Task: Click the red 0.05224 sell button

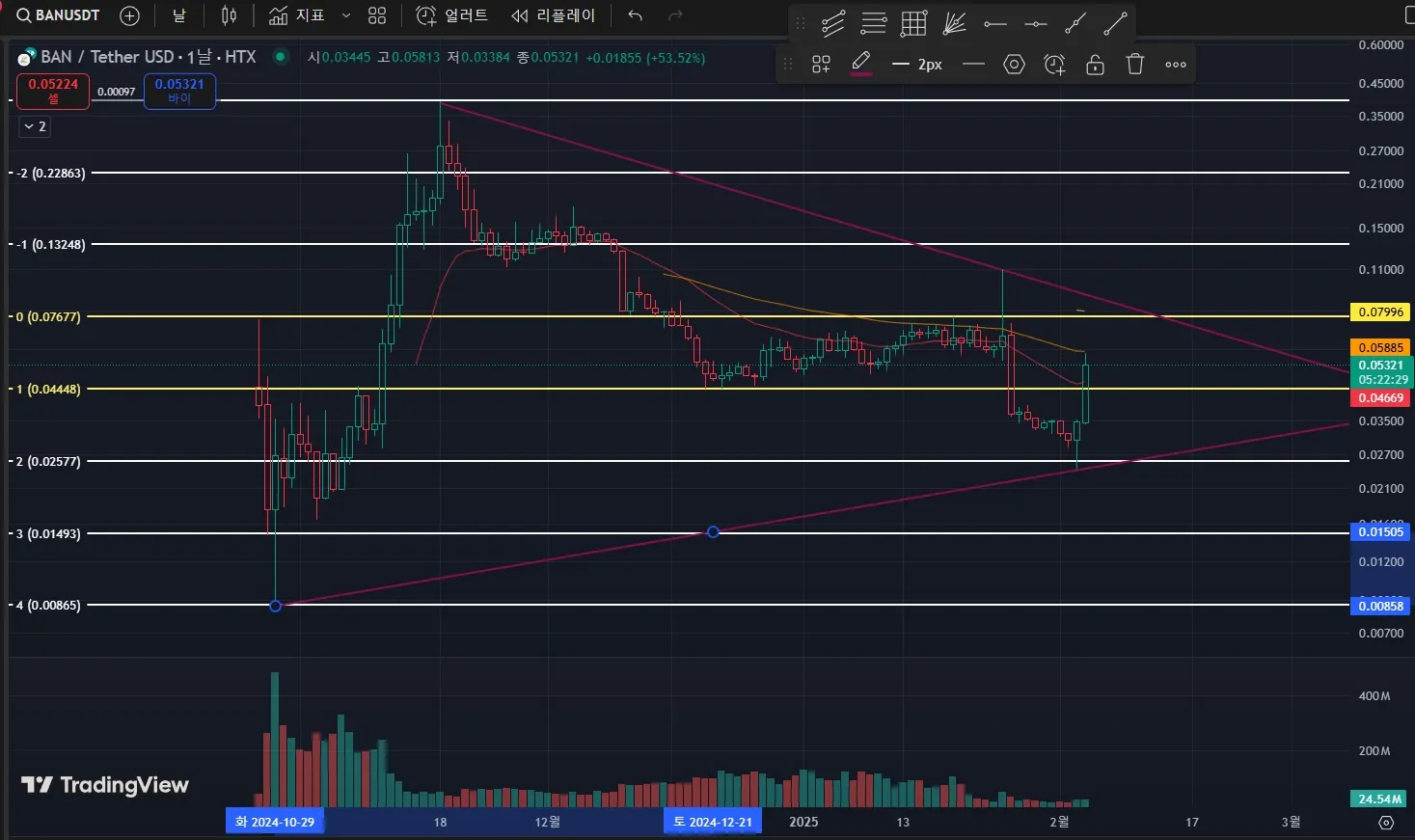Action: [x=53, y=91]
